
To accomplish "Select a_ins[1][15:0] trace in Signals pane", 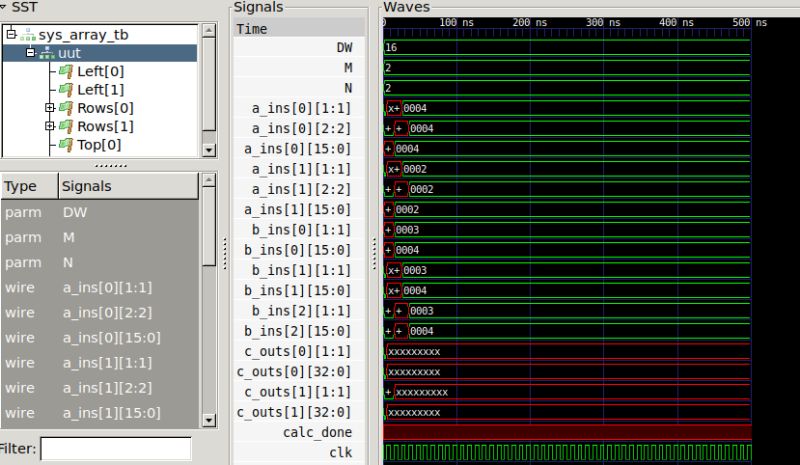I will pos(299,209).
